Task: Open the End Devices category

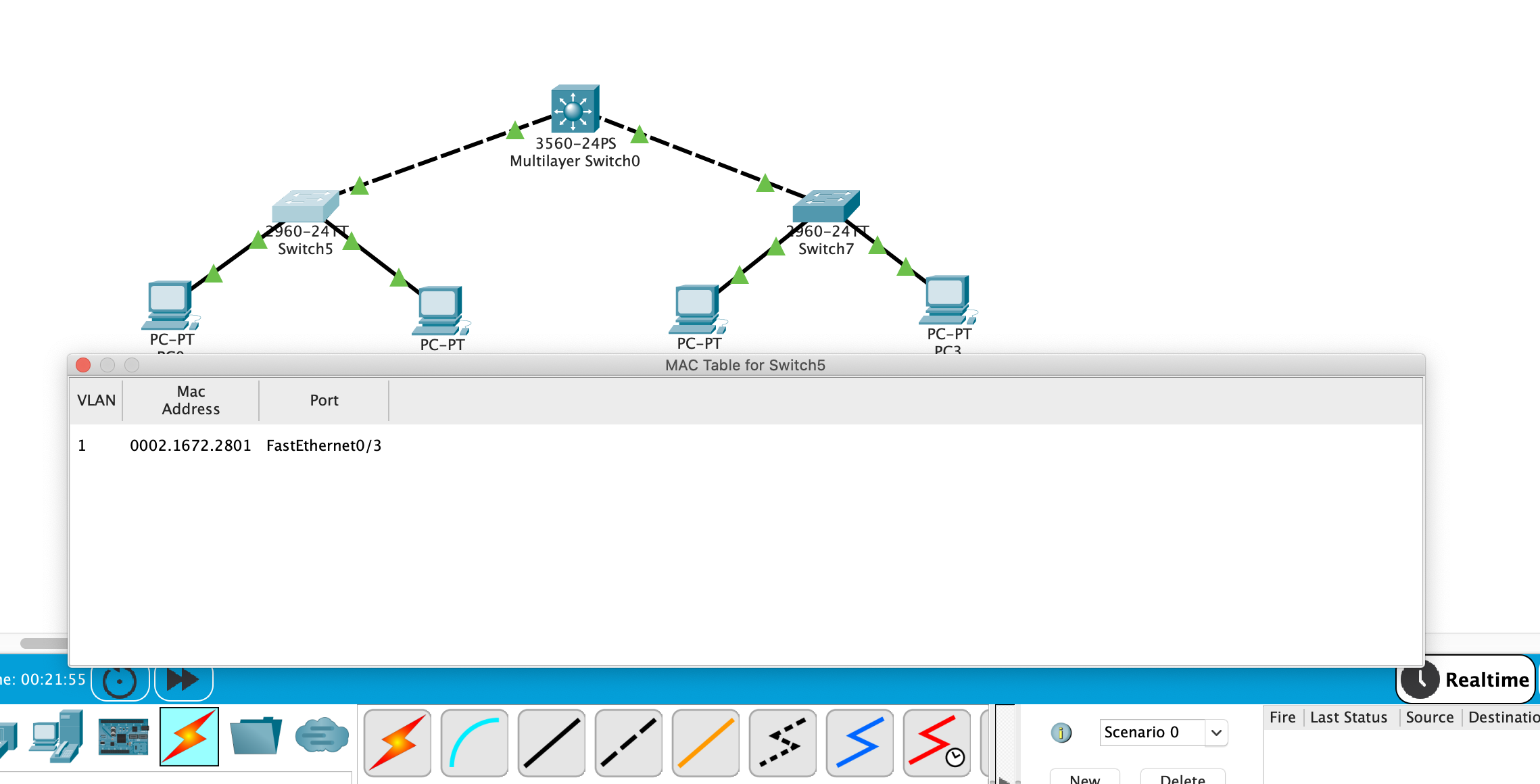Action: (57, 736)
